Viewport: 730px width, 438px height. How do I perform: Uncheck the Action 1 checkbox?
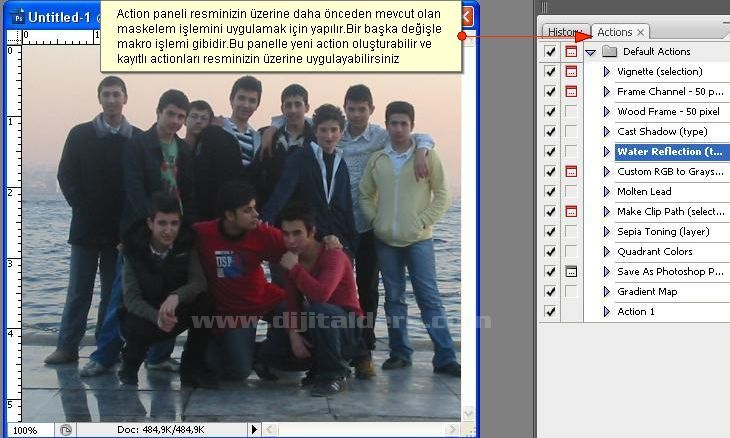coord(550,312)
